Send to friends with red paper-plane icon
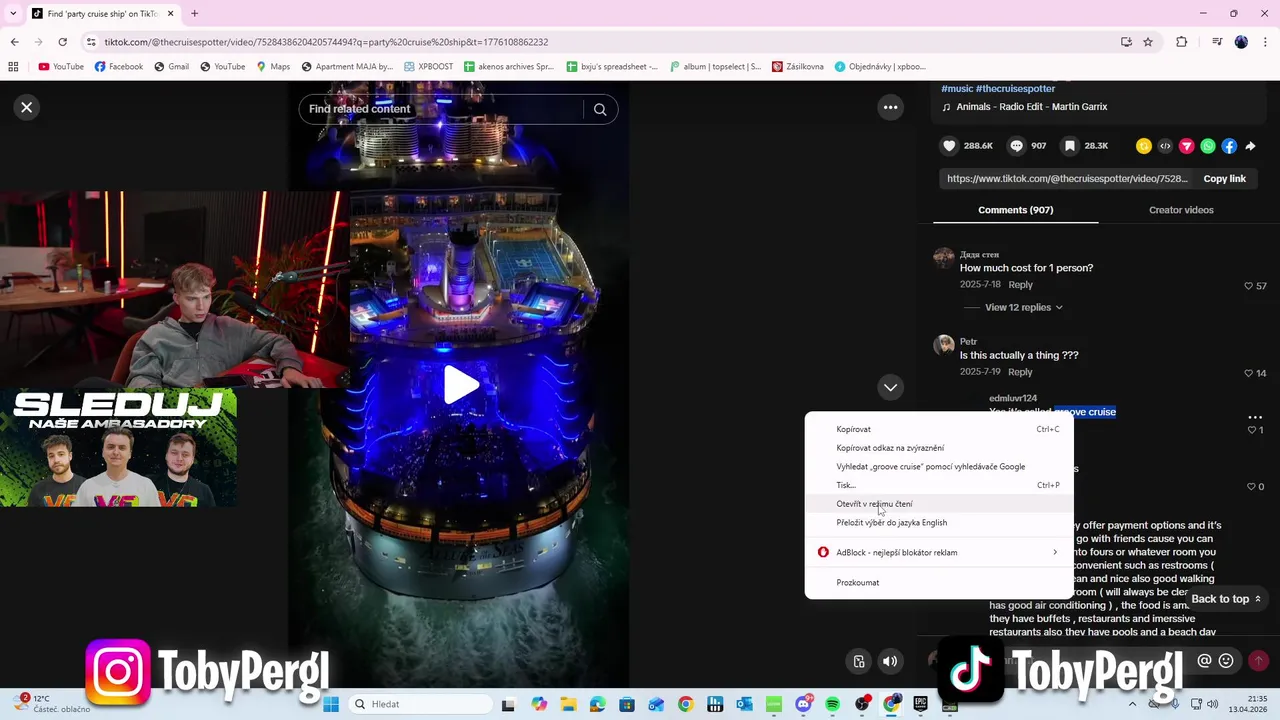This screenshot has height=720, width=1280. click(x=1187, y=146)
